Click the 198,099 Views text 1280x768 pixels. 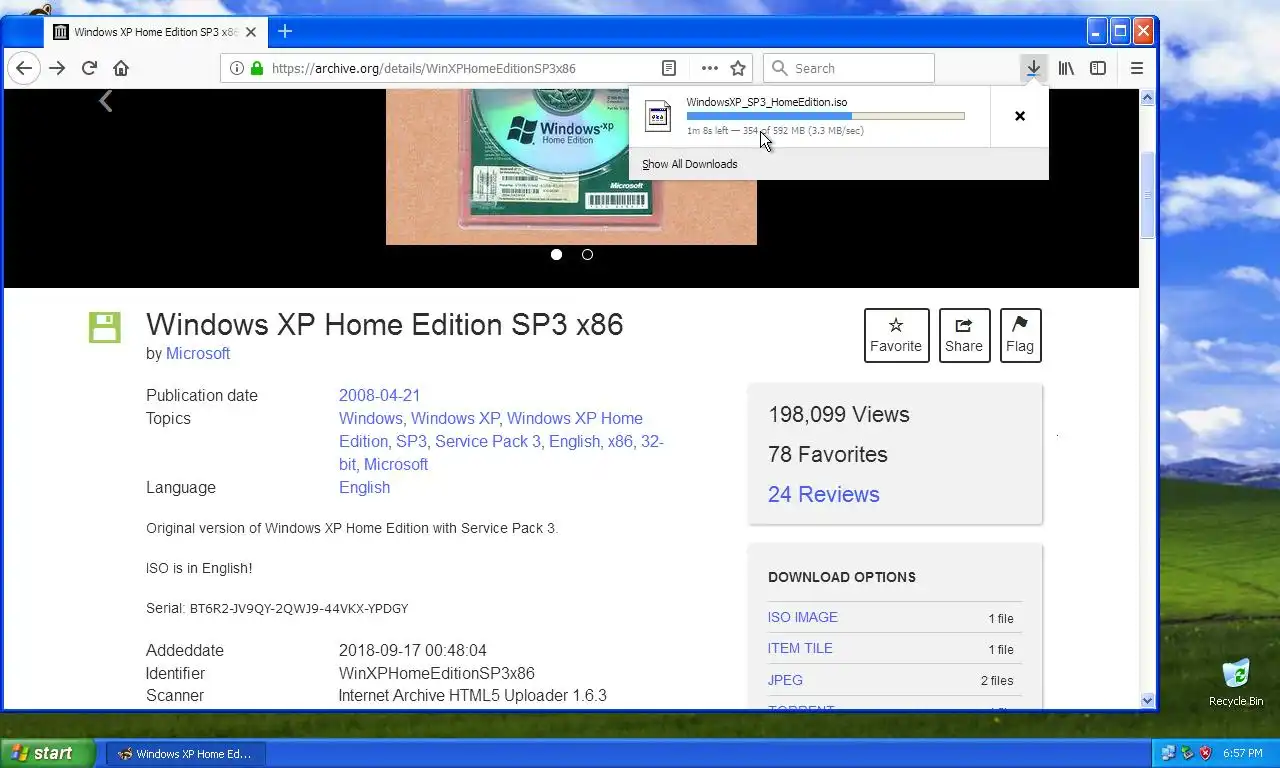839,415
